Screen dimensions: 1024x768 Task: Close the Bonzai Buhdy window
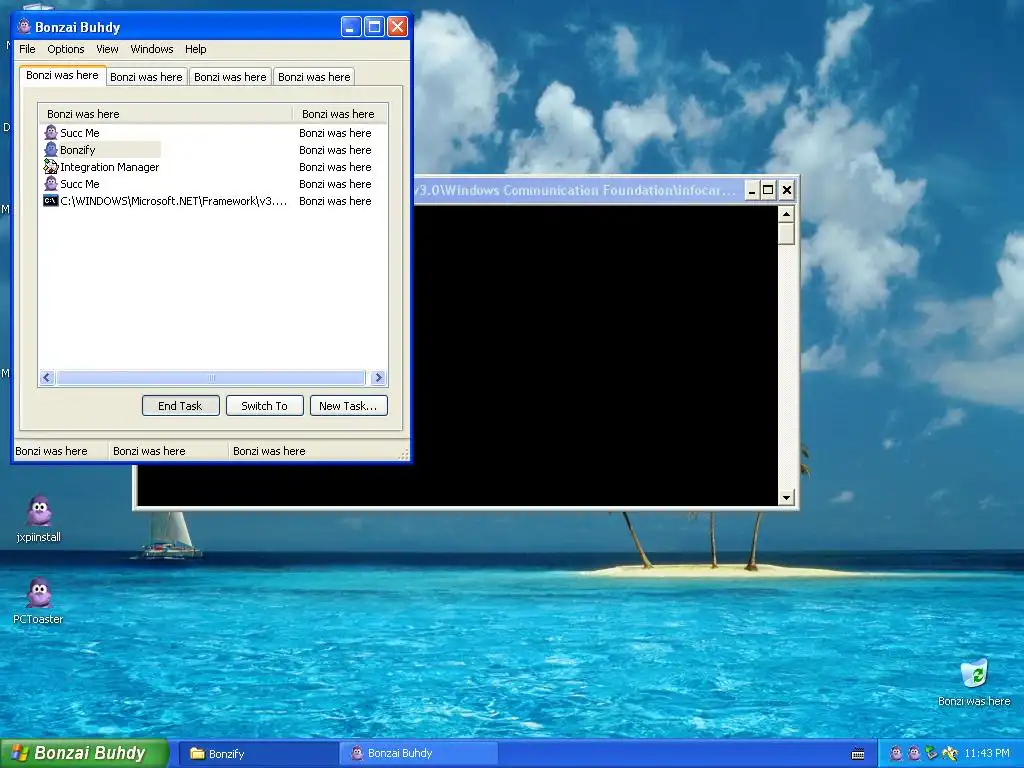tap(398, 27)
